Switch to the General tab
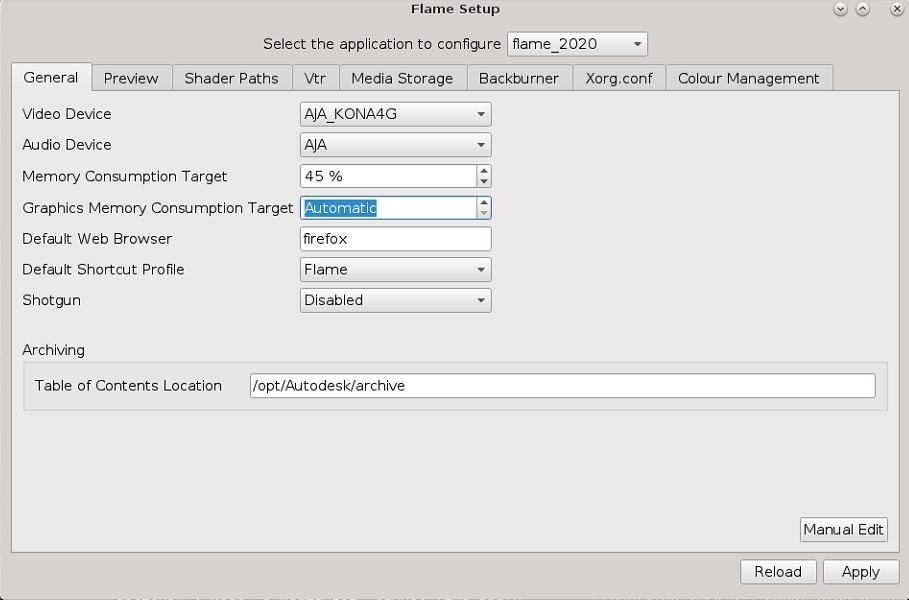 (51, 78)
